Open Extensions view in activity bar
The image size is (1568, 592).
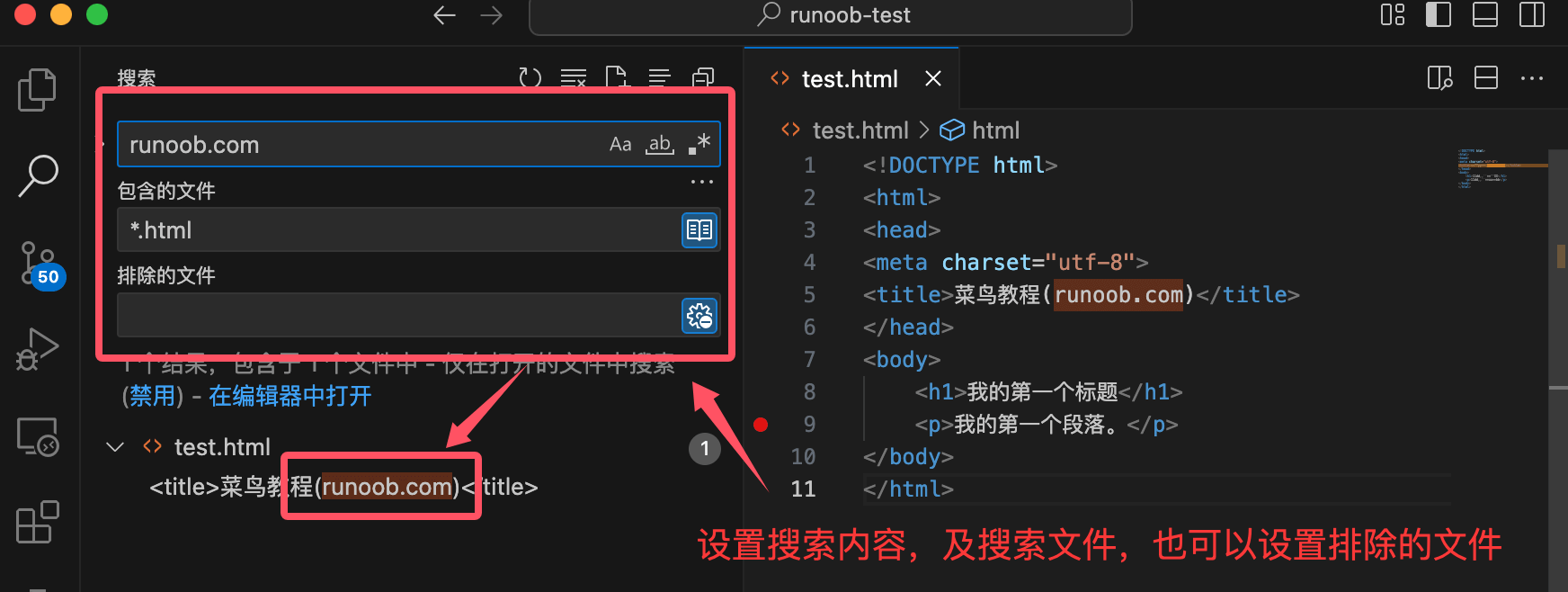pos(37,522)
